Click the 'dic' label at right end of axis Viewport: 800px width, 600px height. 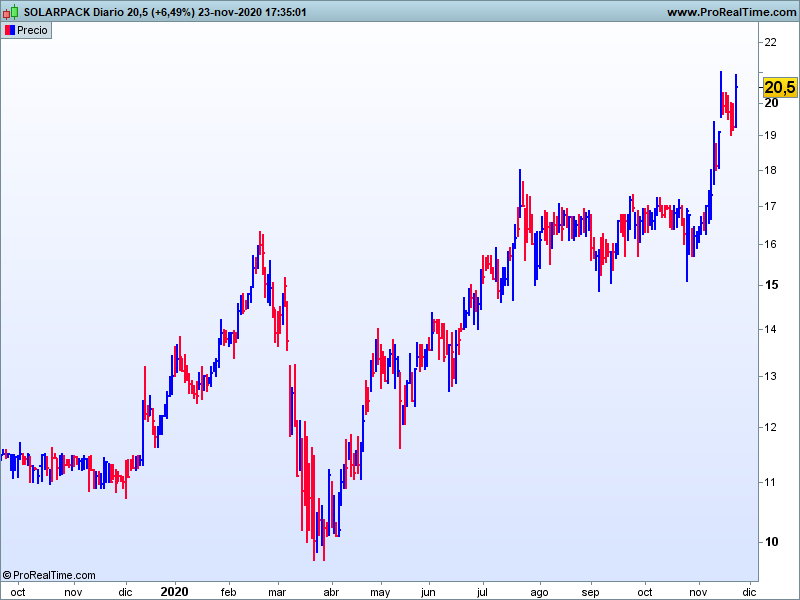[749, 591]
